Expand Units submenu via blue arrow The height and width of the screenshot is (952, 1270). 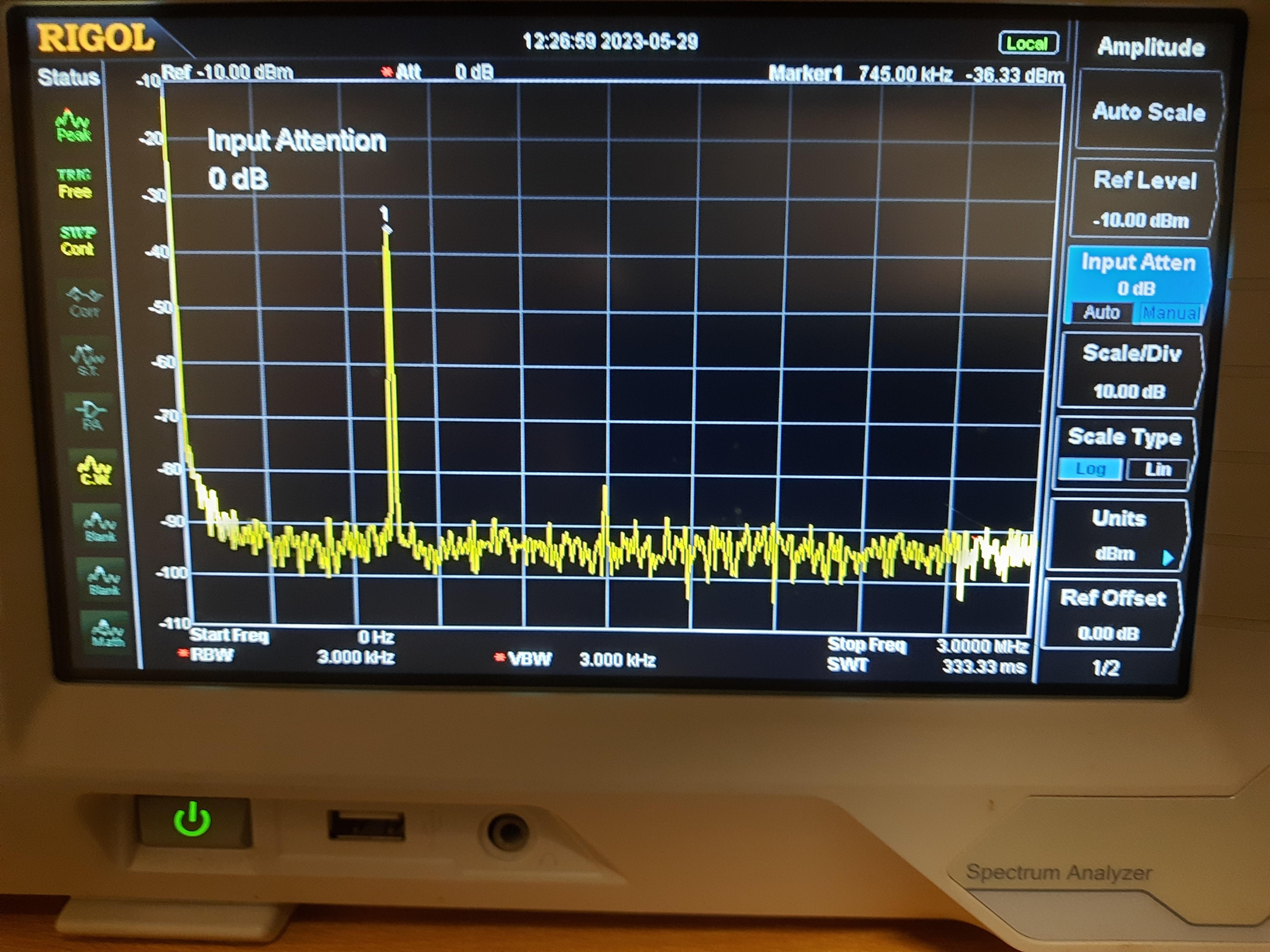tap(1167, 557)
